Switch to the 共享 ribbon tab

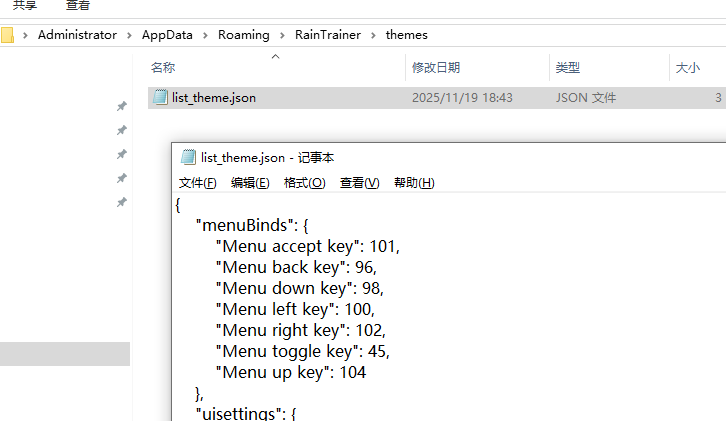[x=25, y=5]
